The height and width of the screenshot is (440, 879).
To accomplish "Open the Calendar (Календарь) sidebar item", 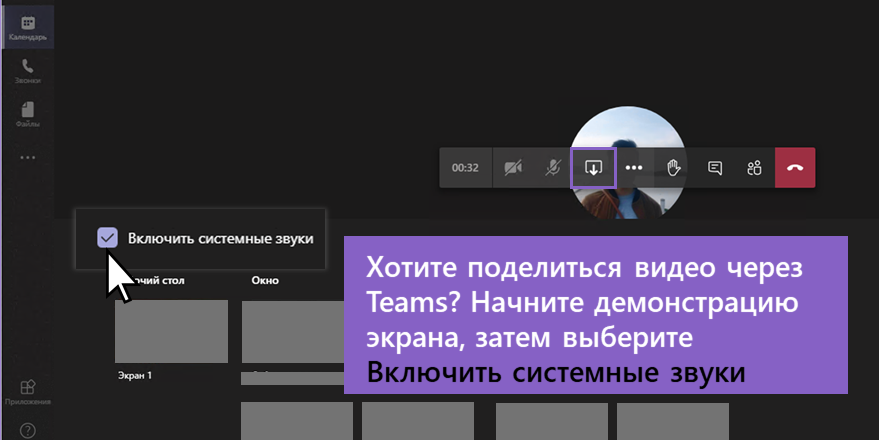I will (x=27, y=28).
